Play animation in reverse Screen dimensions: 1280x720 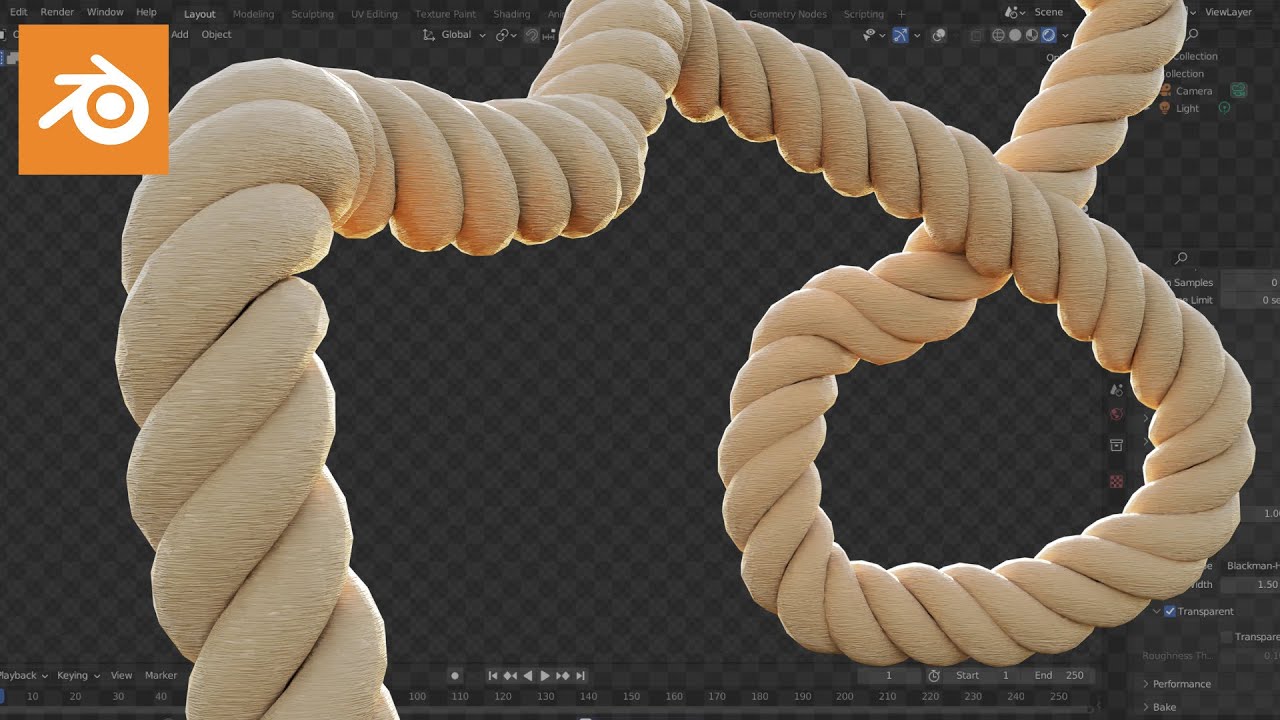(x=528, y=676)
